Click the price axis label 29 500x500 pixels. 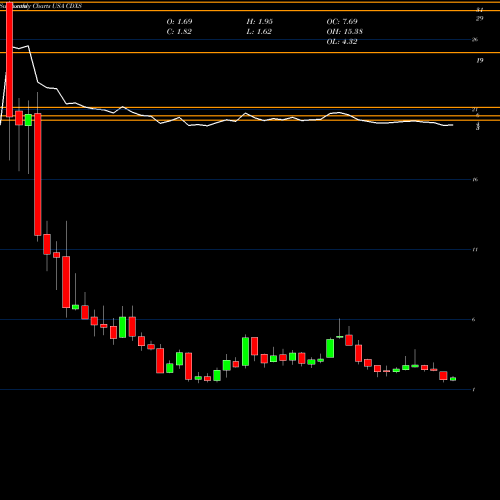[x=479, y=19]
